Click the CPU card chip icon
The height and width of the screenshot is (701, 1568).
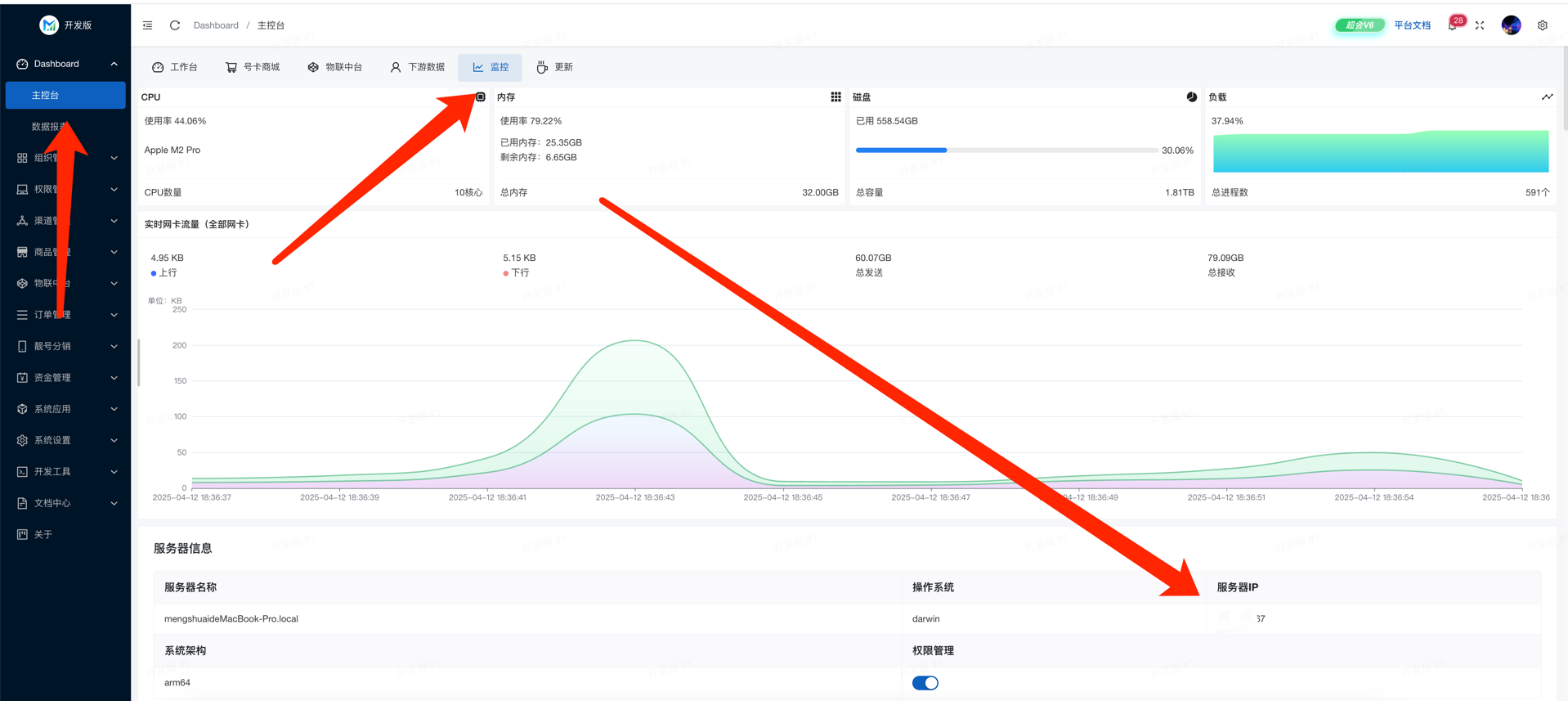(481, 97)
